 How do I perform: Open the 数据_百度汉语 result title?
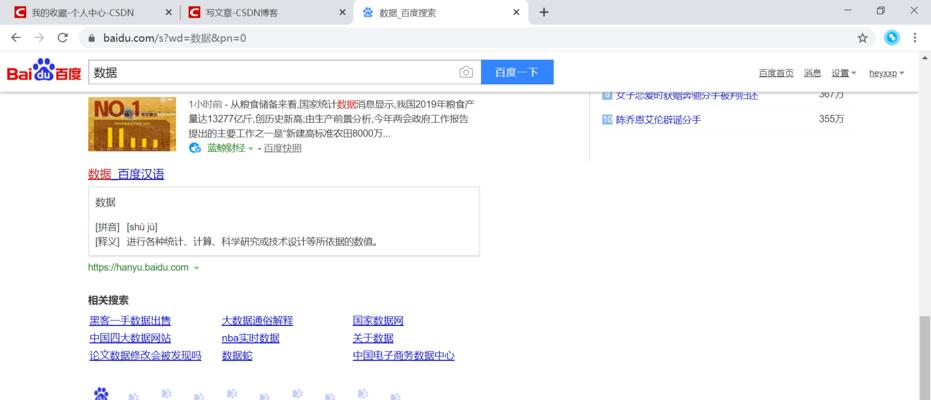coord(126,174)
